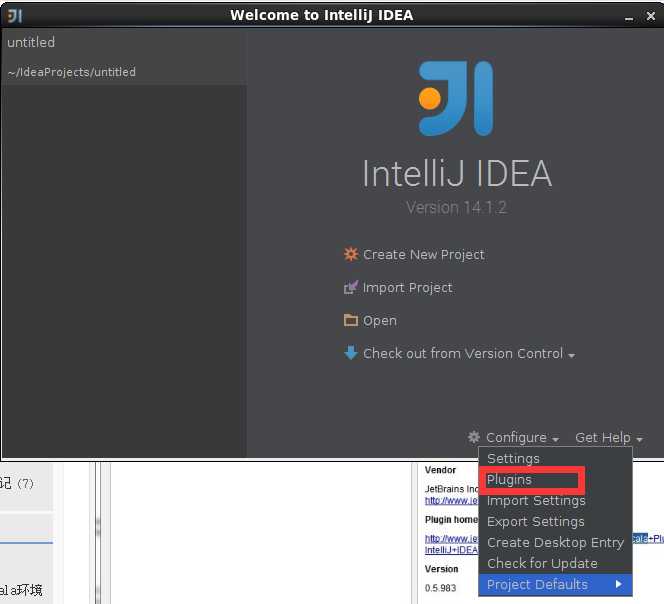Choose Import Settings menu entry

(555, 501)
